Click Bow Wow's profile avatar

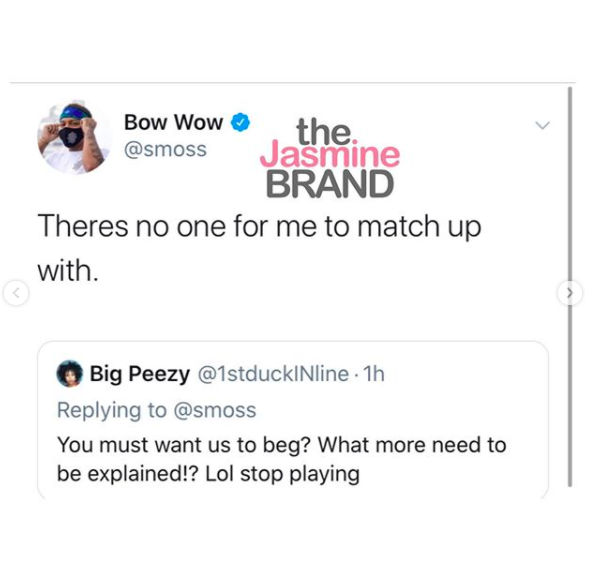click(74, 138)
